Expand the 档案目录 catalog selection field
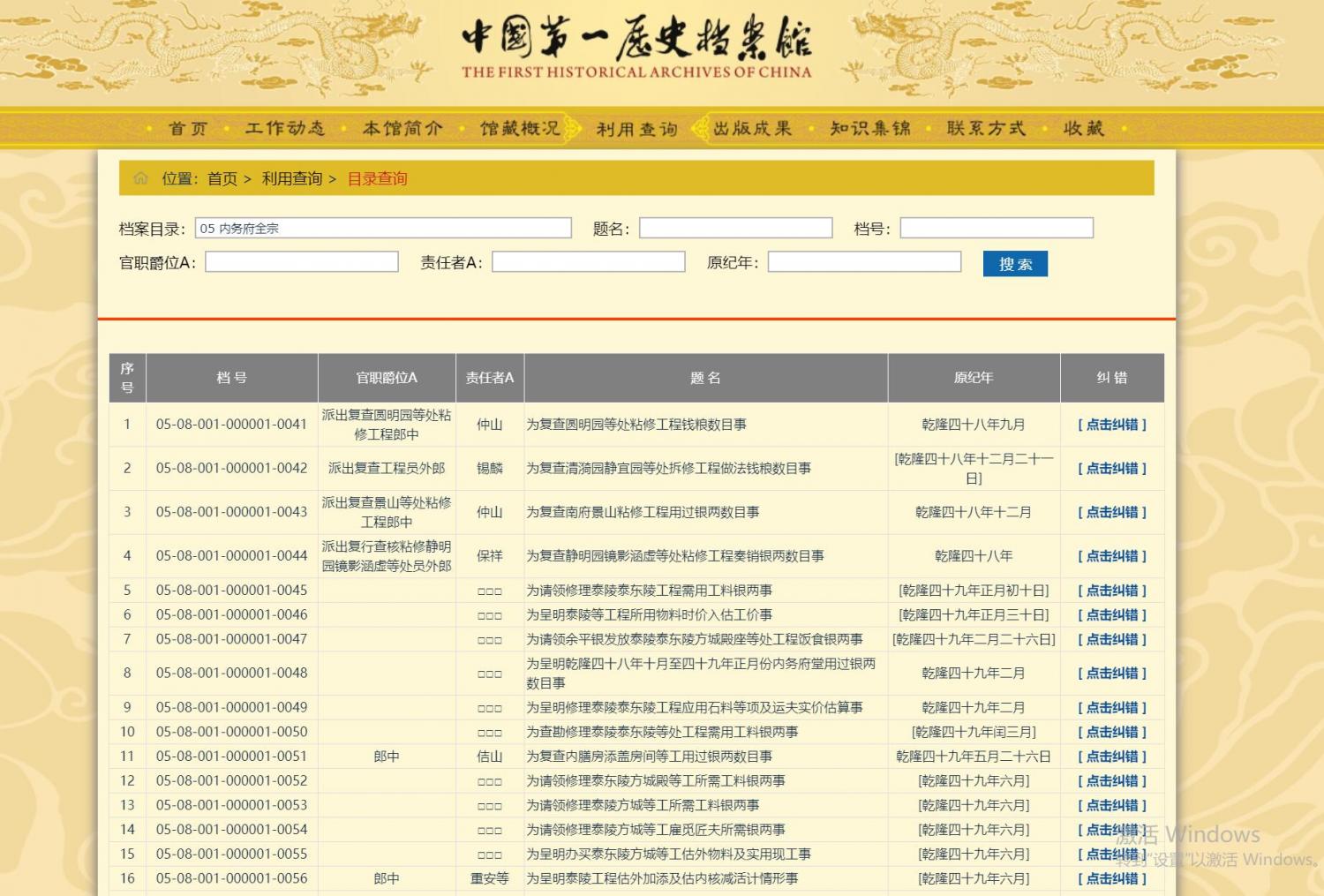Viewport: 1324px width, 896px height. 383,229
